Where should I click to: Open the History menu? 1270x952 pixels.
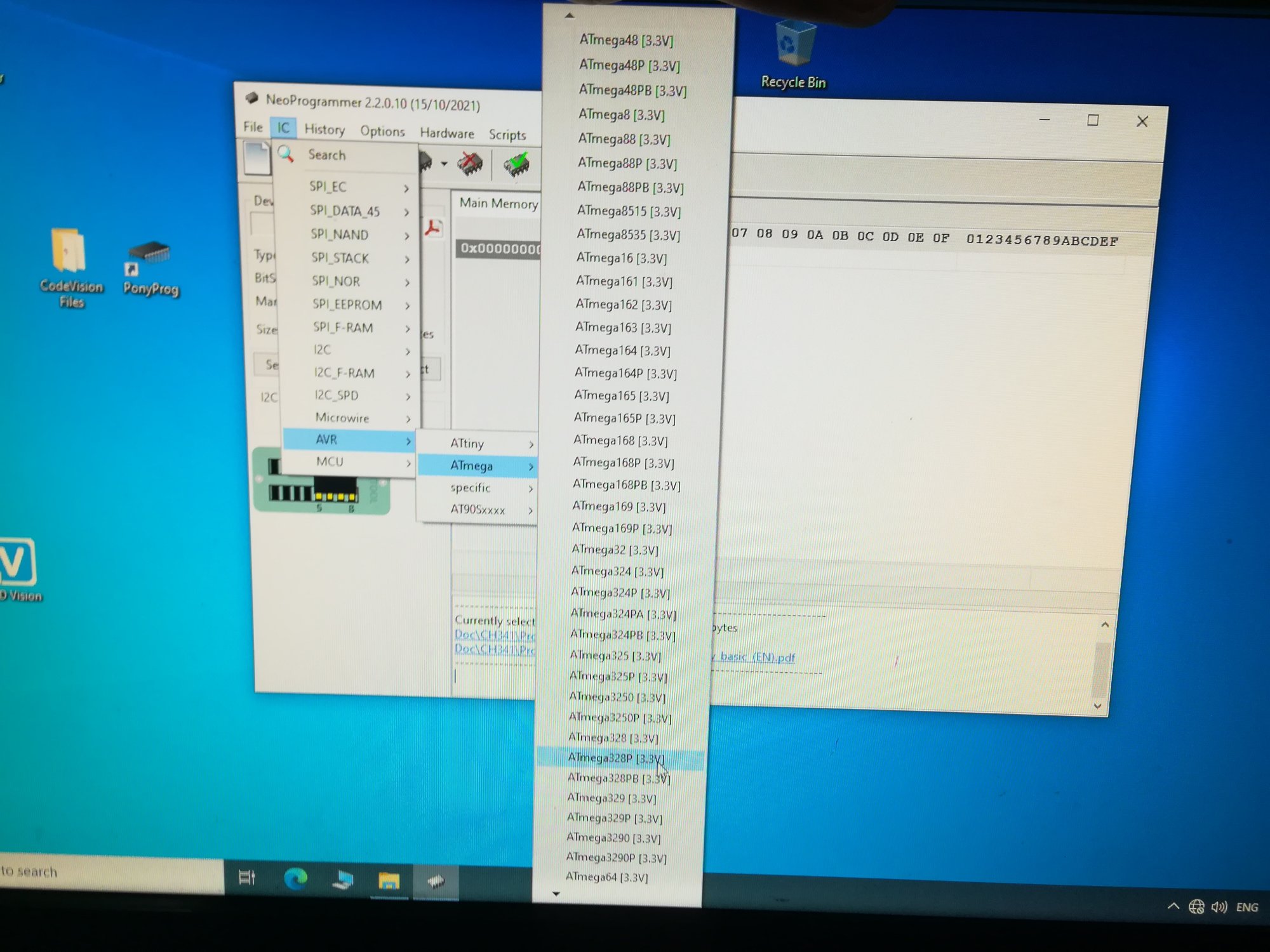[324, 129]
